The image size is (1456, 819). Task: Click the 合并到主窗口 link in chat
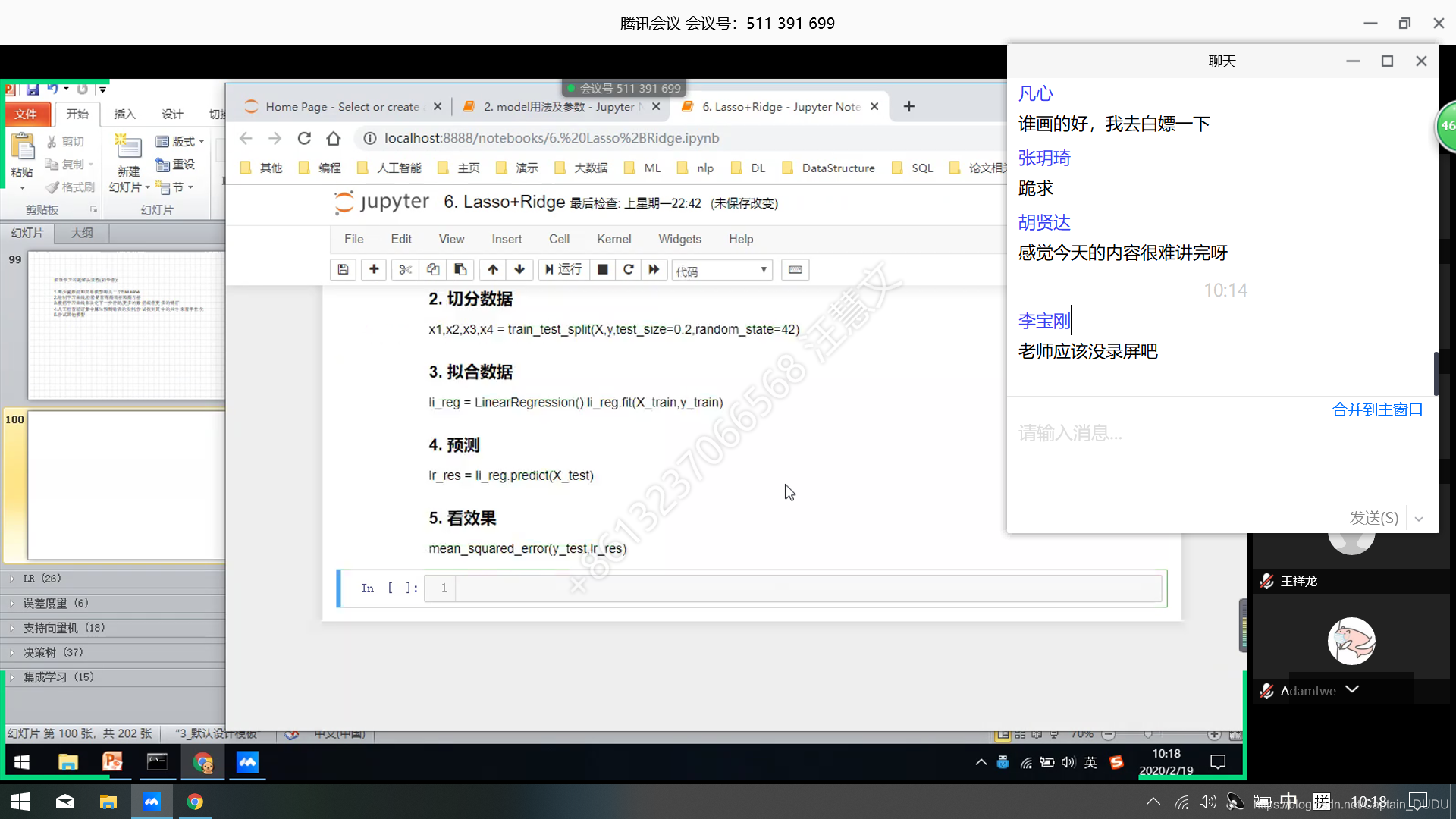(x=1377, y=409)
